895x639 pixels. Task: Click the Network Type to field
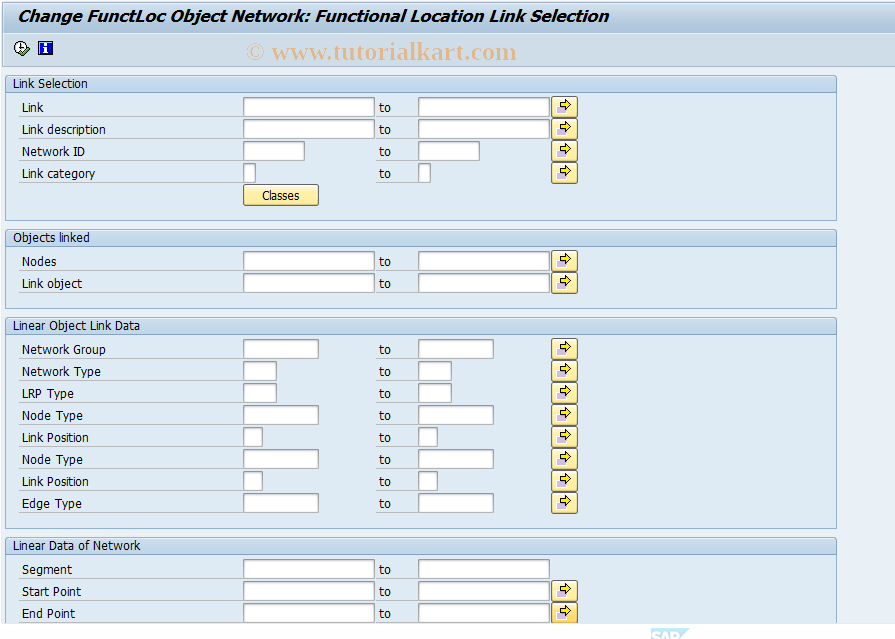click(x=435, y=371)
